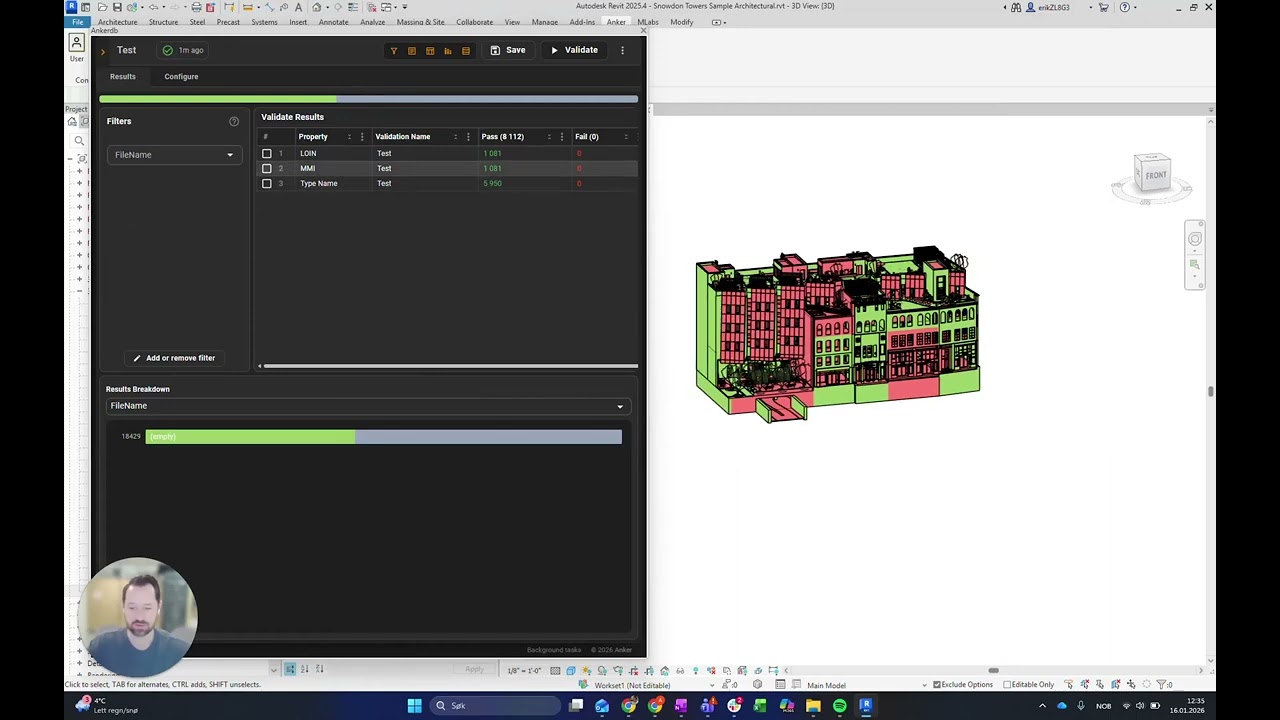Open the three-dot menu of the Property column
Image resolution: width=1280 pixels, height=720 pixels.
tap(362, 137)
